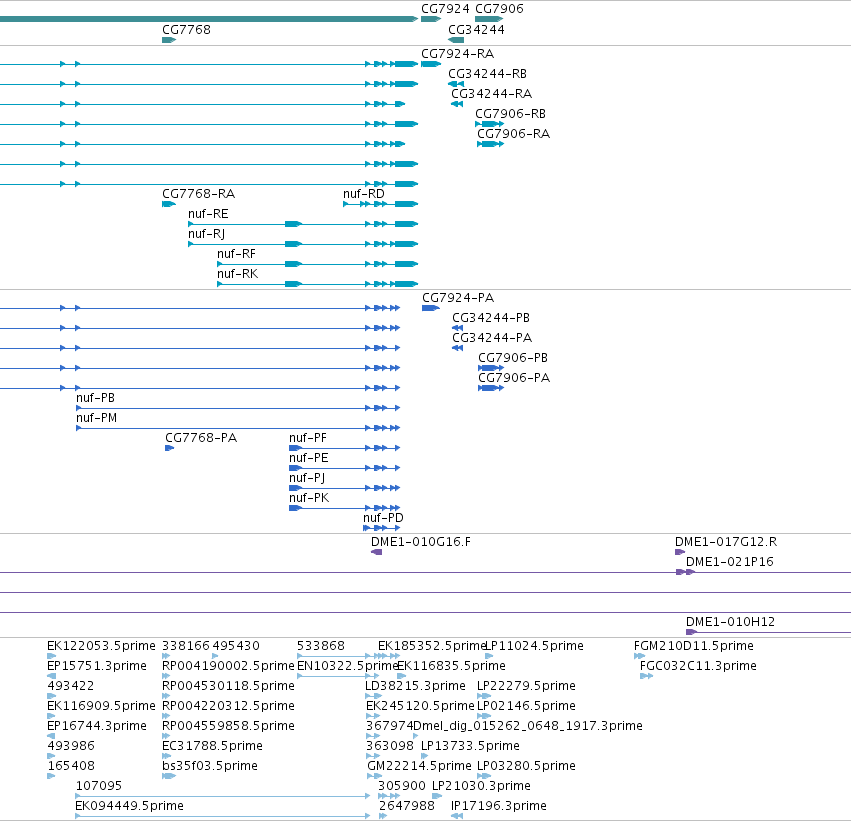Select the DME1-017G12.R clone label
This screenshot has height=821, width=851.
726,542
